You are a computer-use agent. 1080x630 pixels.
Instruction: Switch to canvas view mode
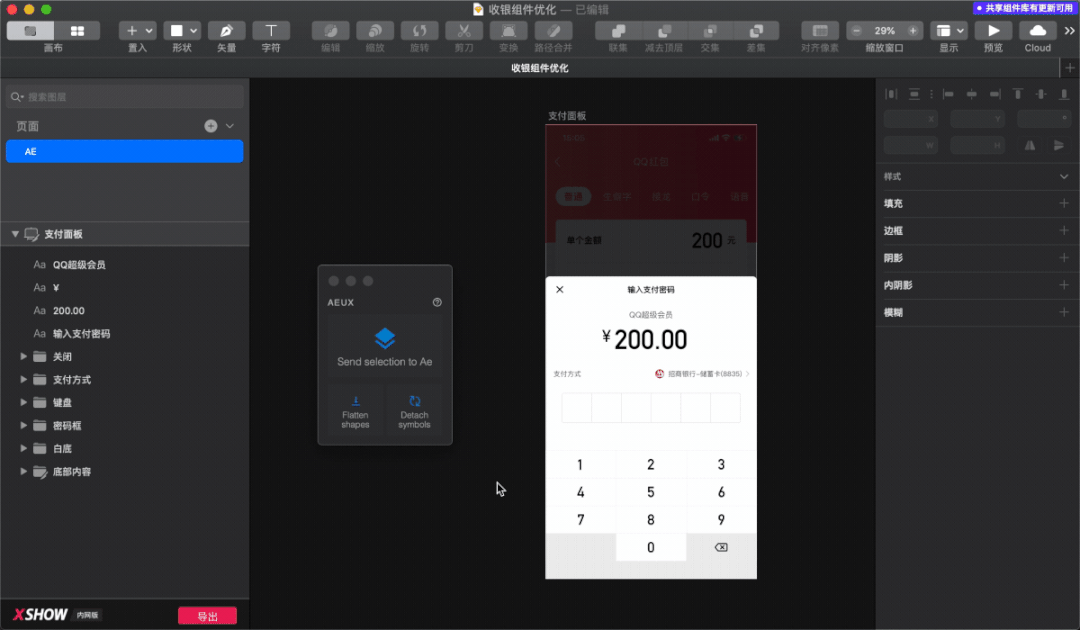point(30,31)
